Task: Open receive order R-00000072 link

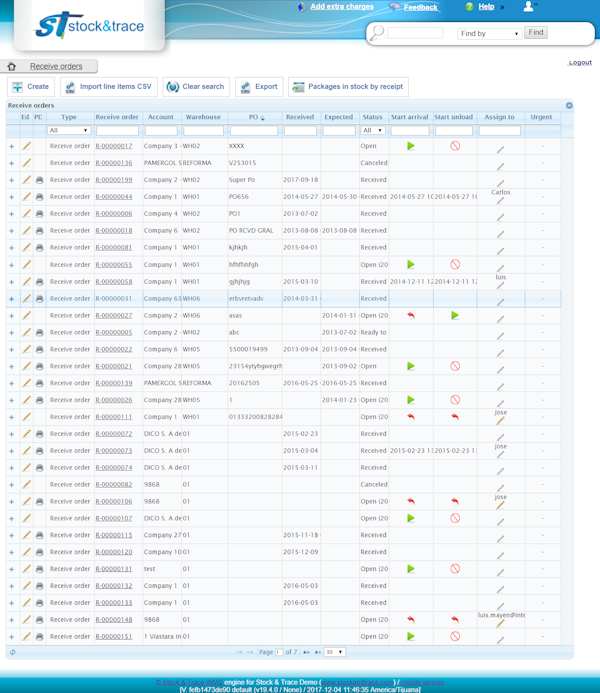Action: [x=114, y=434]
